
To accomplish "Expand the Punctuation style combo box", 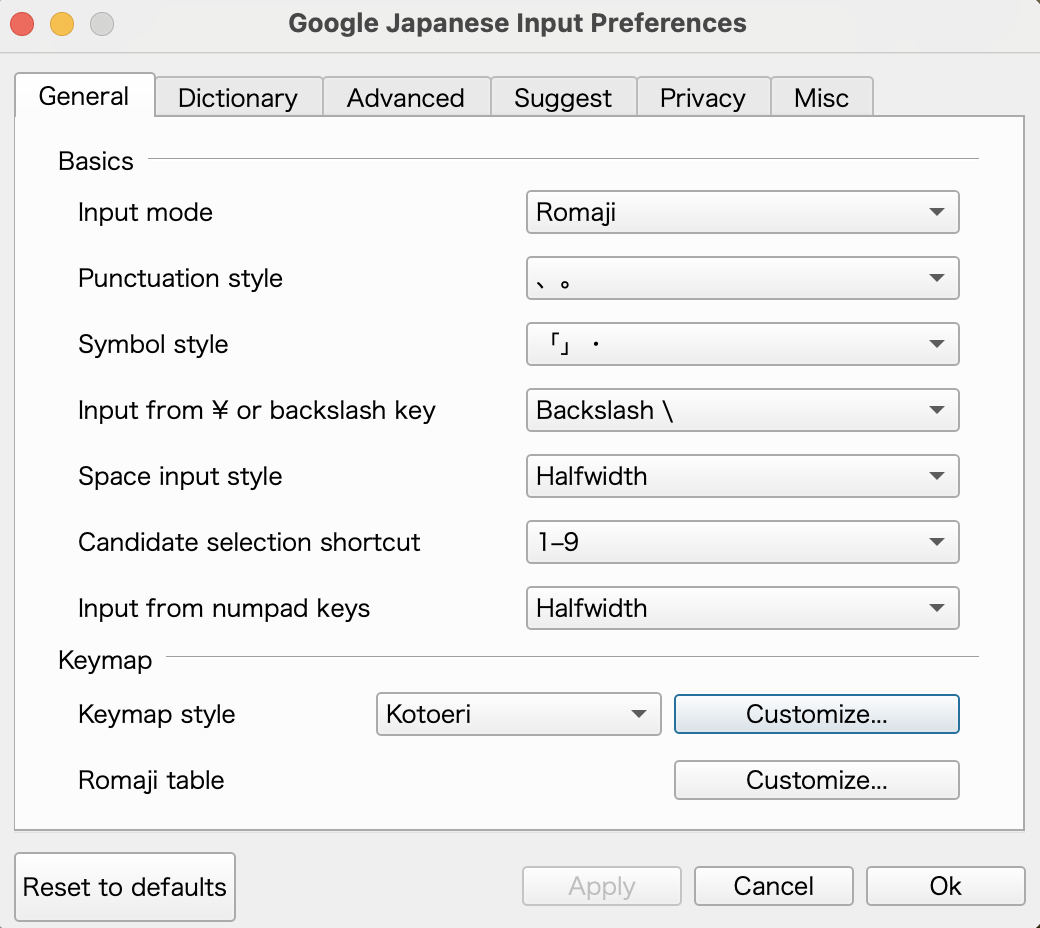I will (x=742, y=278).
